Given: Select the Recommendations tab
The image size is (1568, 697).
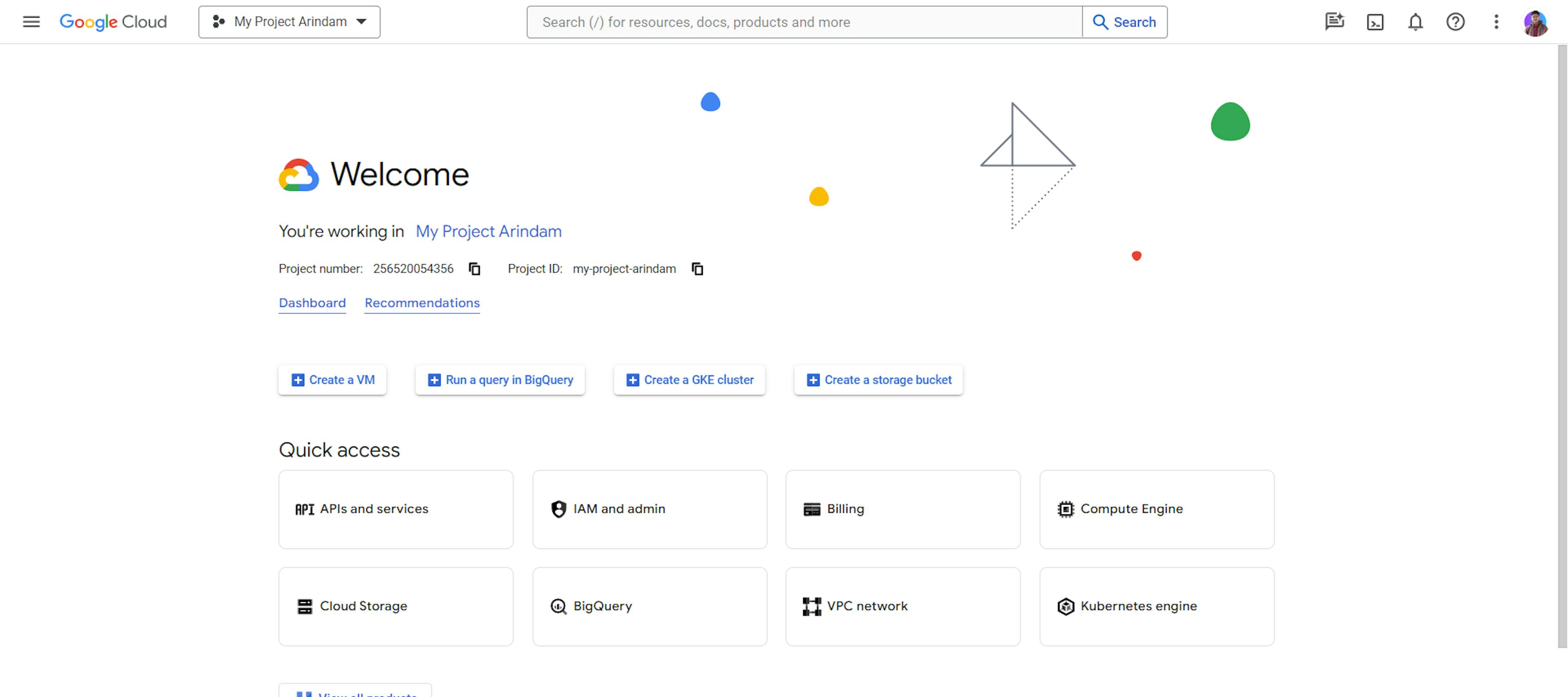Looking at the screenshot, I should (422, 302).
